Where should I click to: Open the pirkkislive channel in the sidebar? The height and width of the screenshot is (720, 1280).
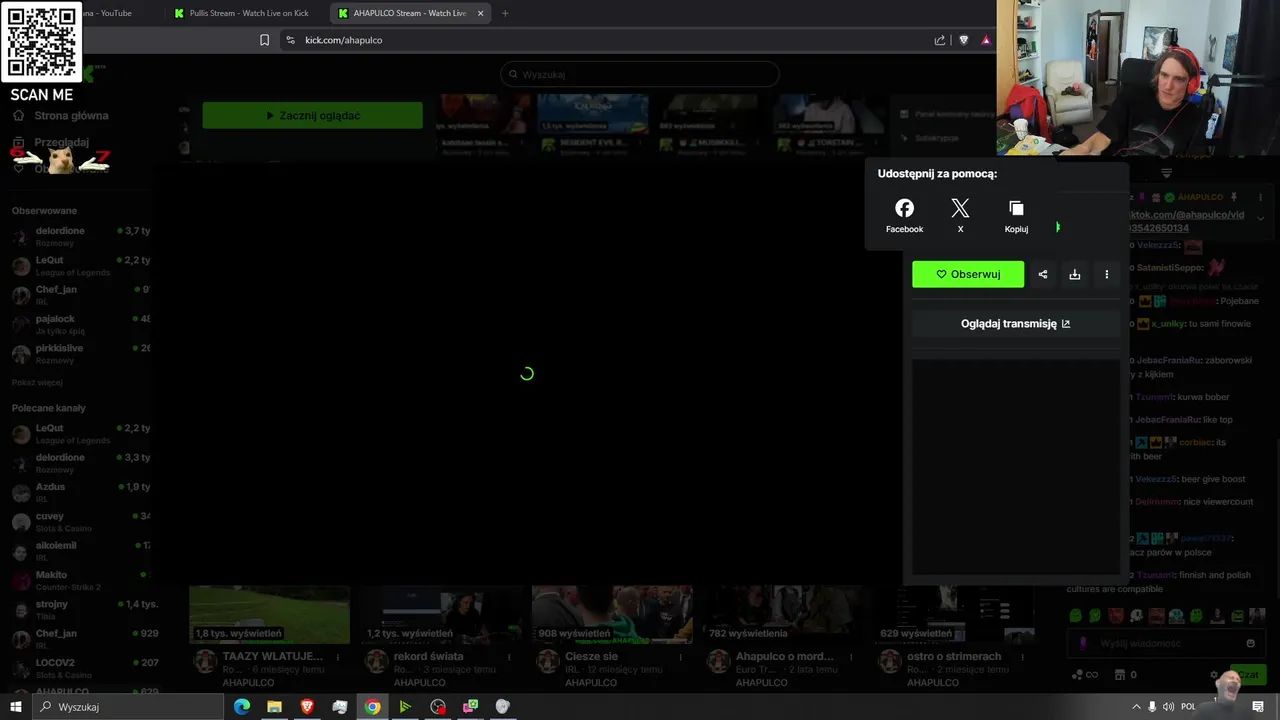pos(80,353)
